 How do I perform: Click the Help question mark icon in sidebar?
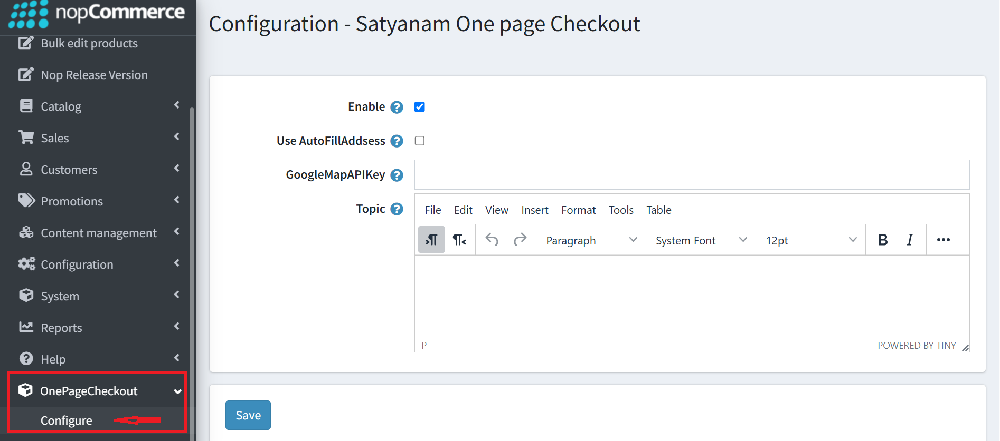(x=26, y=359)
